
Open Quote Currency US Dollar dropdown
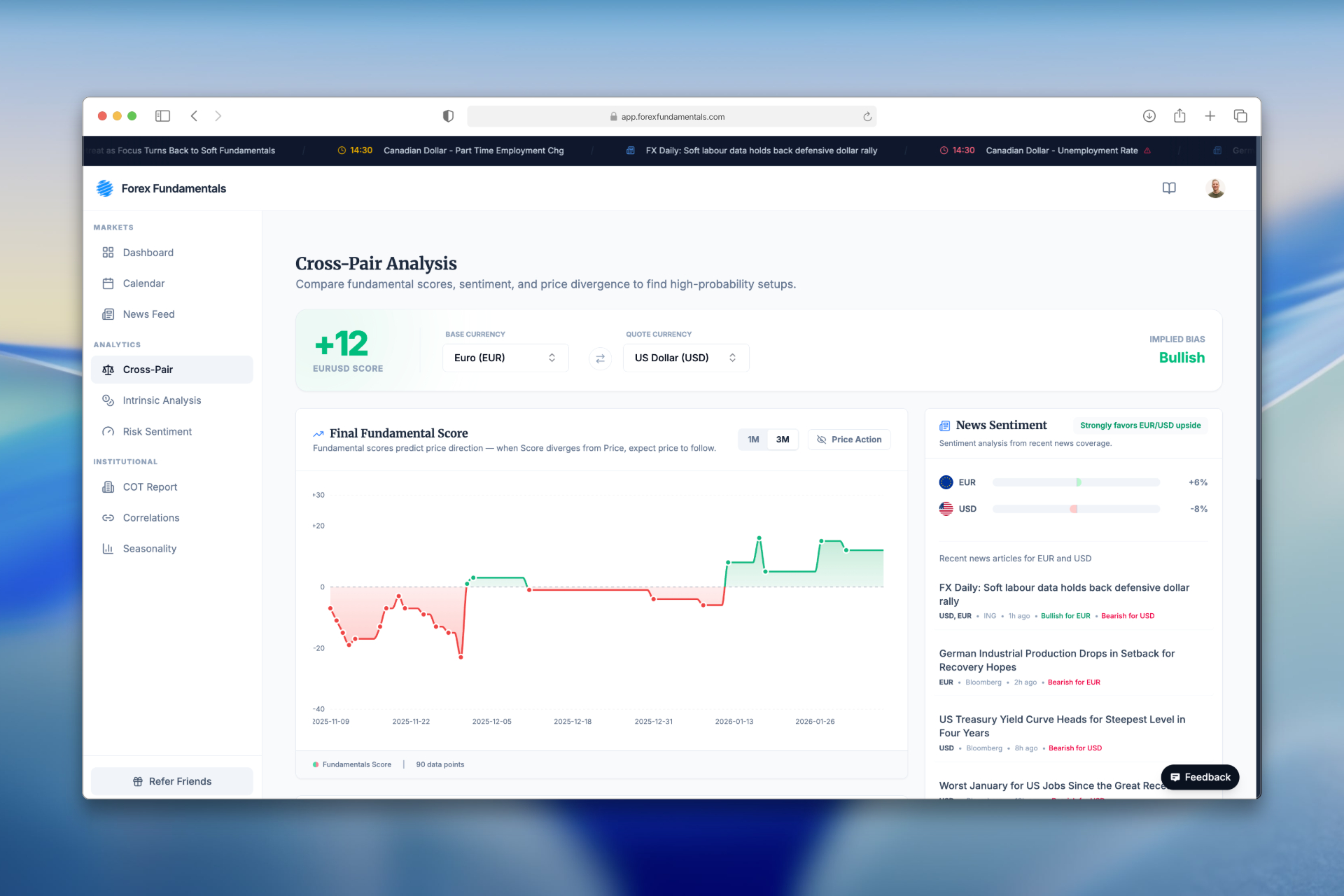coord(685,358)
